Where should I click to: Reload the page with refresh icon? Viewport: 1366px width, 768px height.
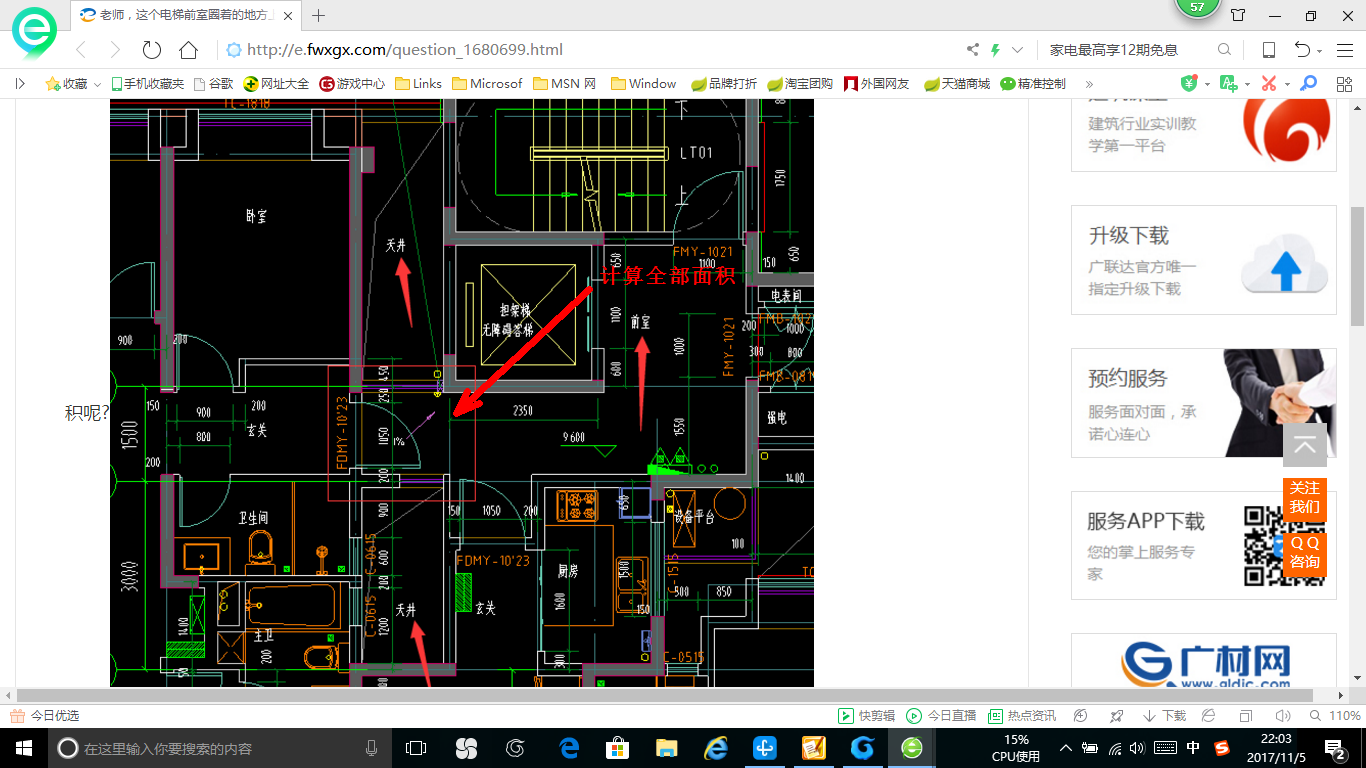[x=152, y=50]
